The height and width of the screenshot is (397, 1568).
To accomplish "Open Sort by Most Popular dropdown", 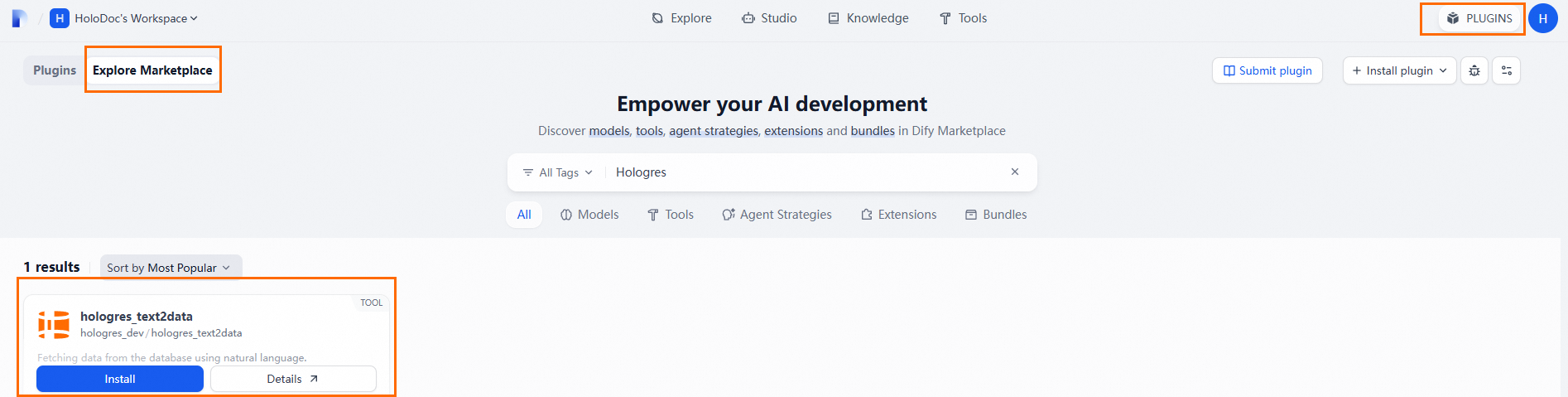I will [x=171, y=268].
